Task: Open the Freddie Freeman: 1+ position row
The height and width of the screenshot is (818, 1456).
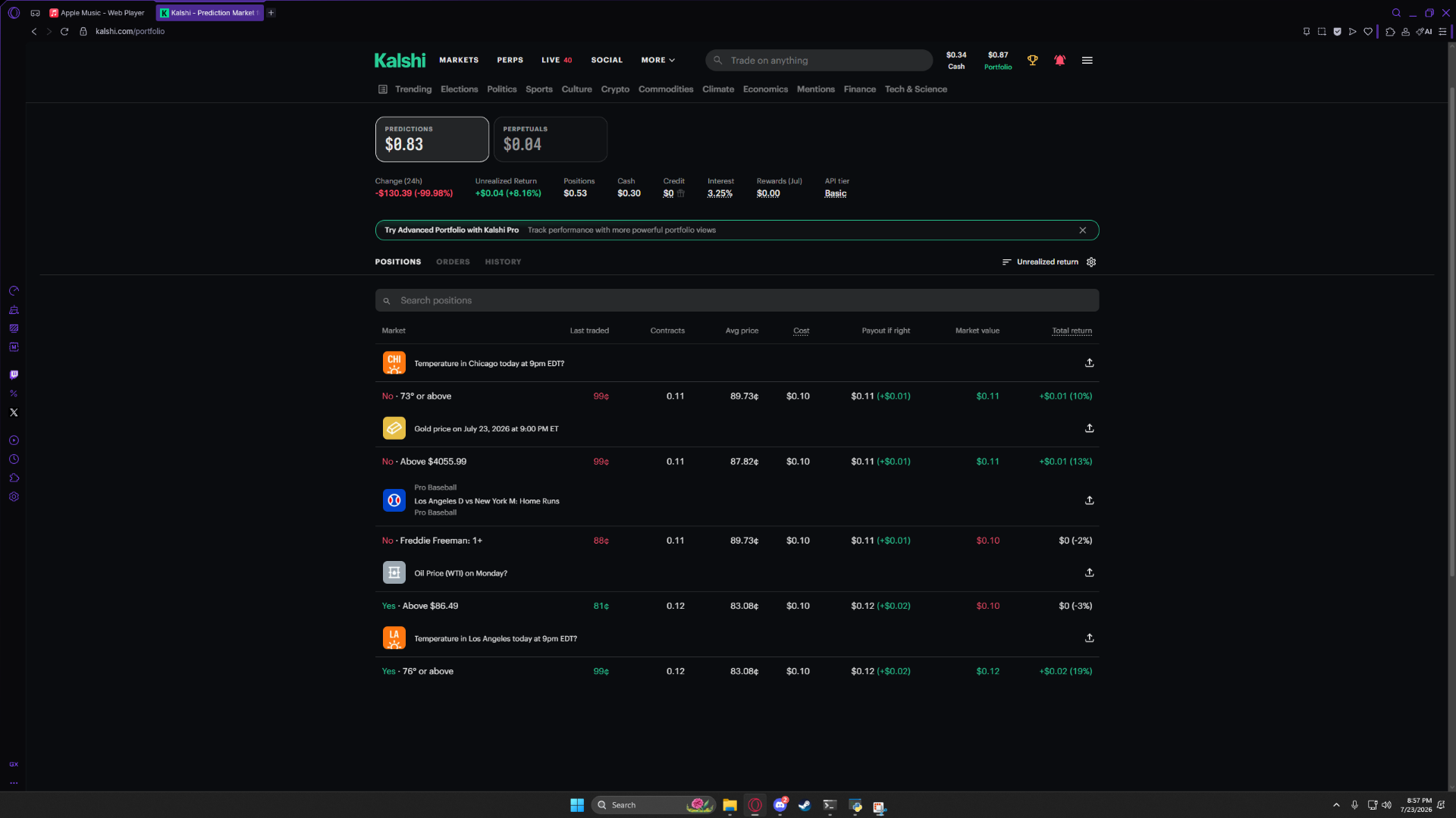Action: [737, 541]
